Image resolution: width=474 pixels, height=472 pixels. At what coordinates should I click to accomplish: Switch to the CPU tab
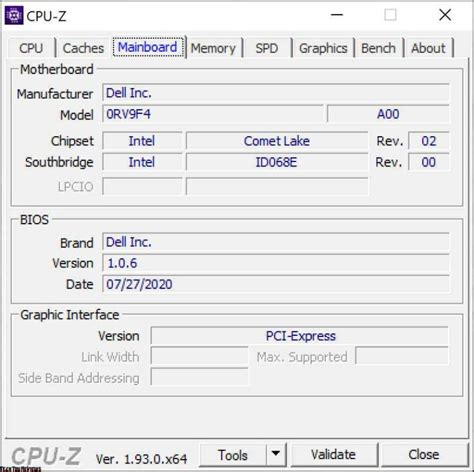tap(31, 48)
